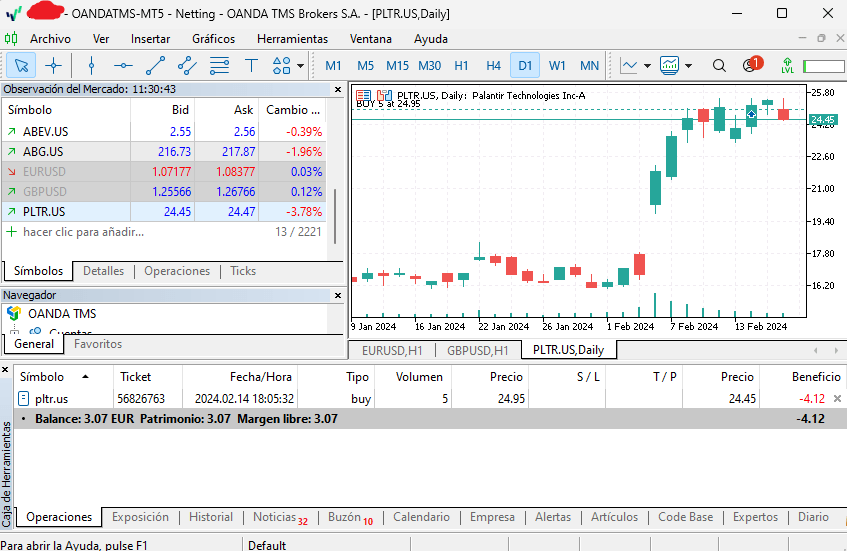Switch to Detalles tab

point(103,271)
